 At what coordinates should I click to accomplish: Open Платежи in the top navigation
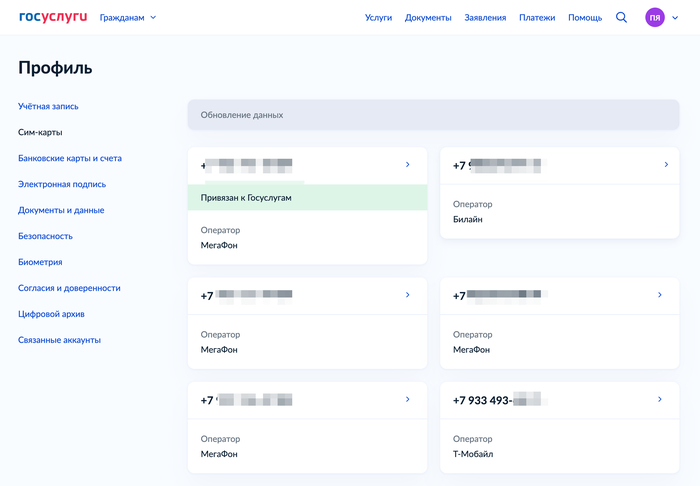537,18
